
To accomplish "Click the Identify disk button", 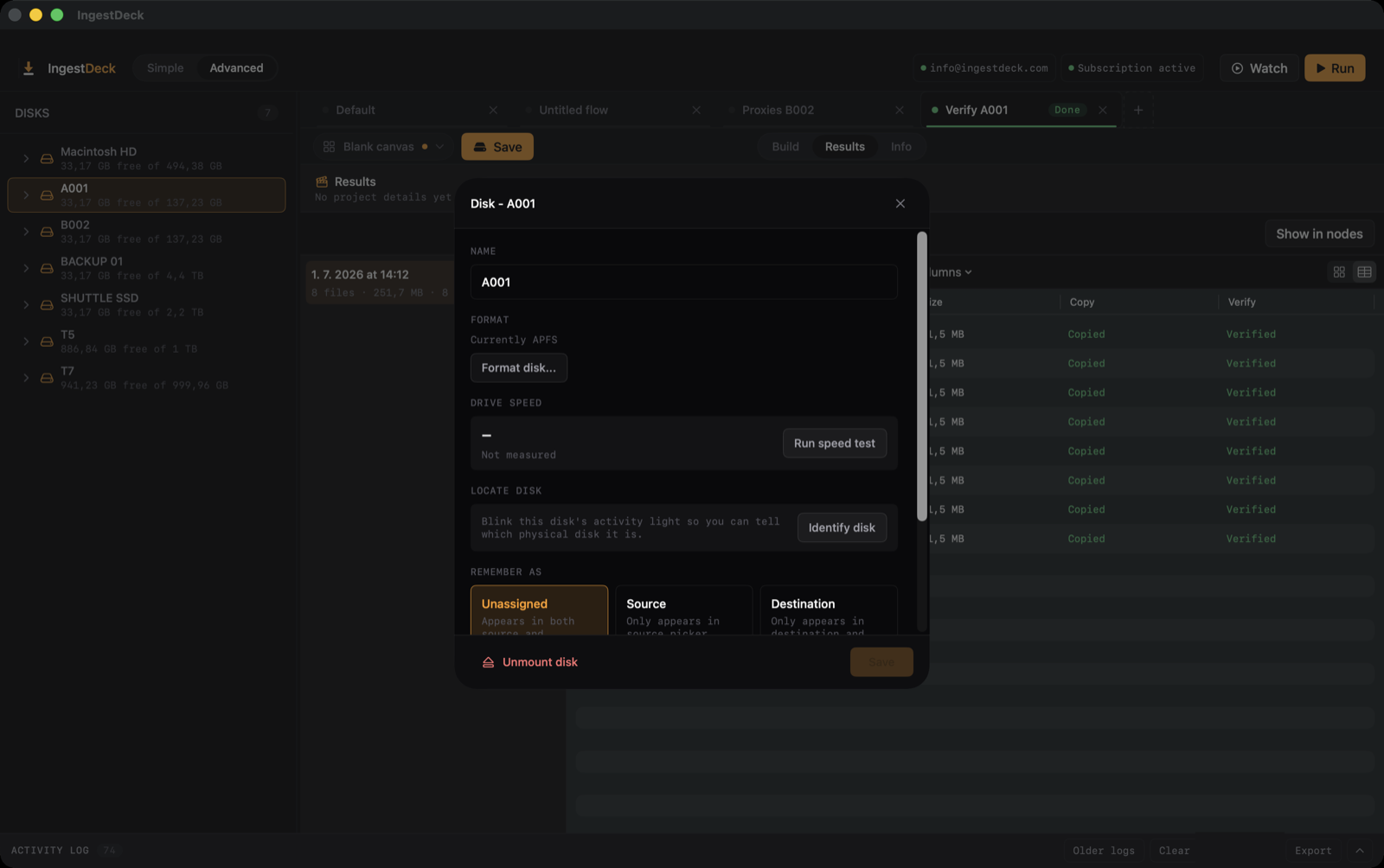I will pyautogui.click(x=842, y=528).
